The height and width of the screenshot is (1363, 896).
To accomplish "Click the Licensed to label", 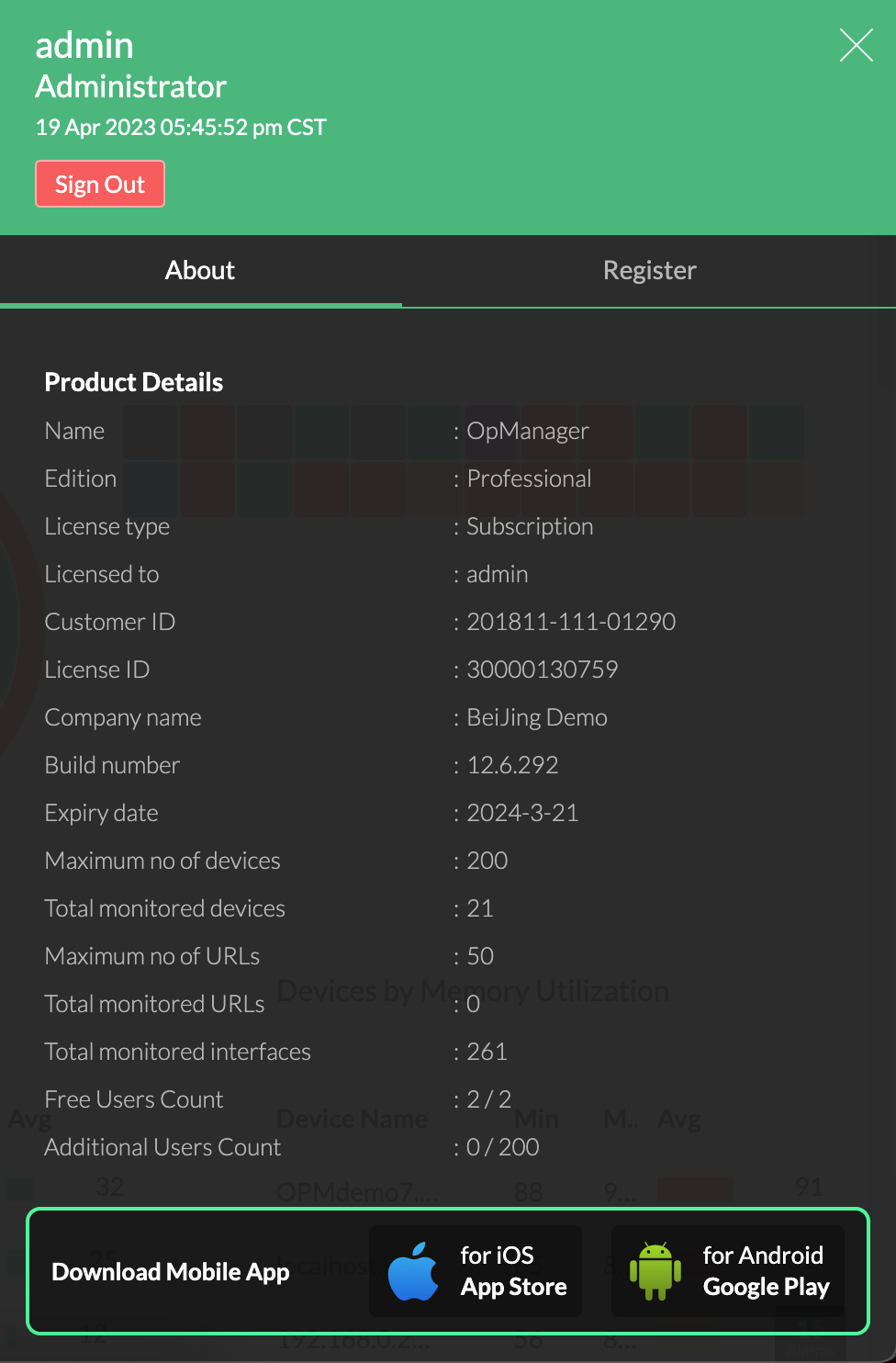I will 102,574.
